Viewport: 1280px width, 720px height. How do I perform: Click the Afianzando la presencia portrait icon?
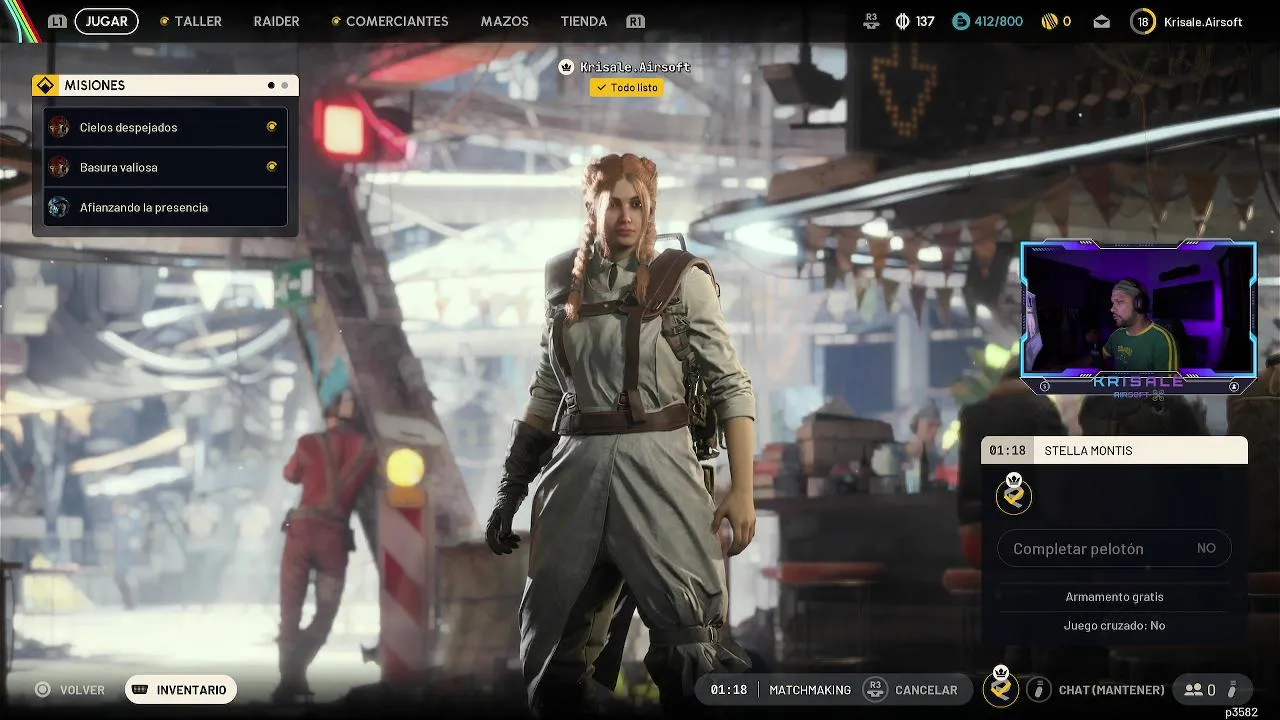(x=59, y=207)
